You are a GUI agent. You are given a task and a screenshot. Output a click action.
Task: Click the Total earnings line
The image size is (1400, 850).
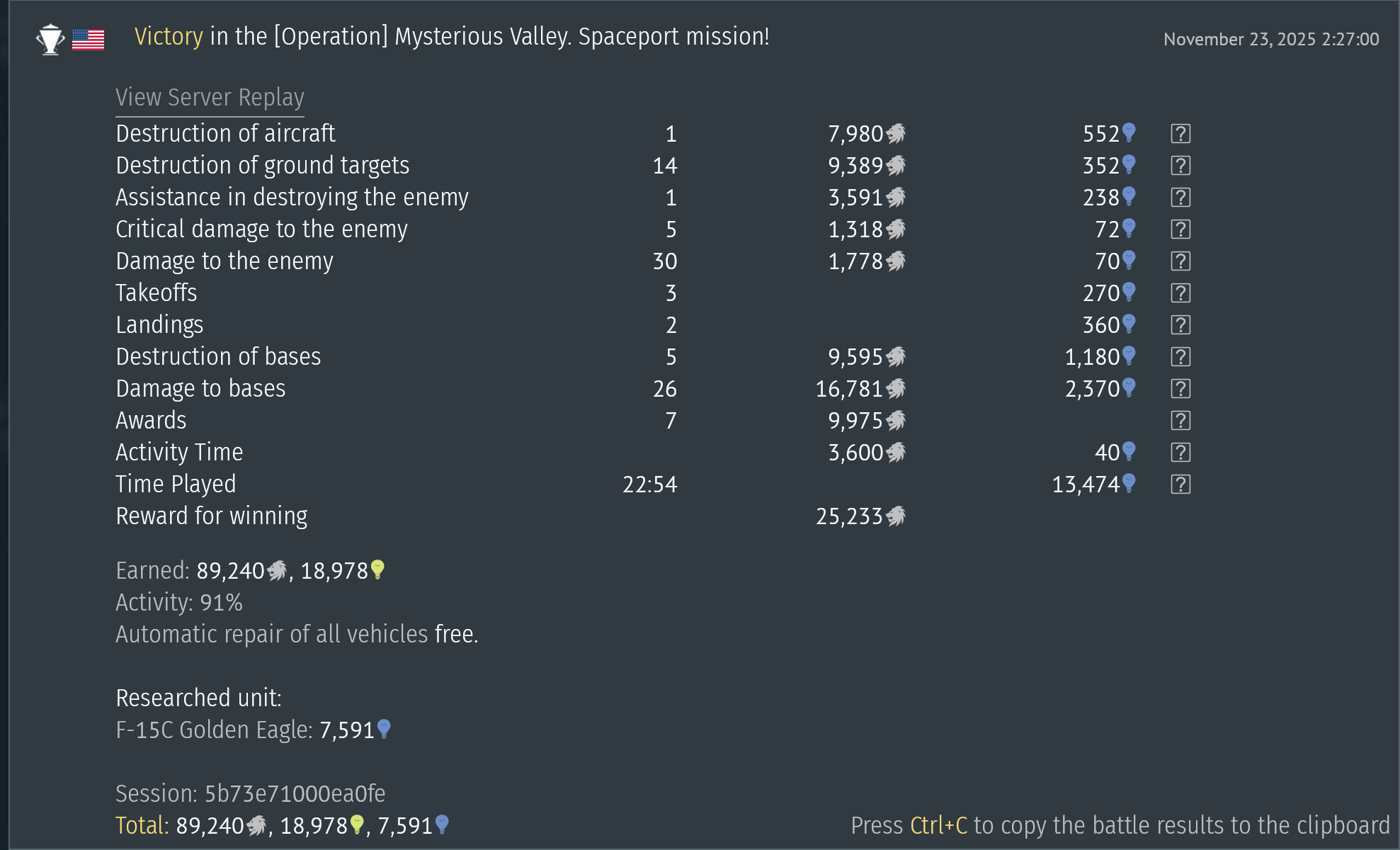282,826
